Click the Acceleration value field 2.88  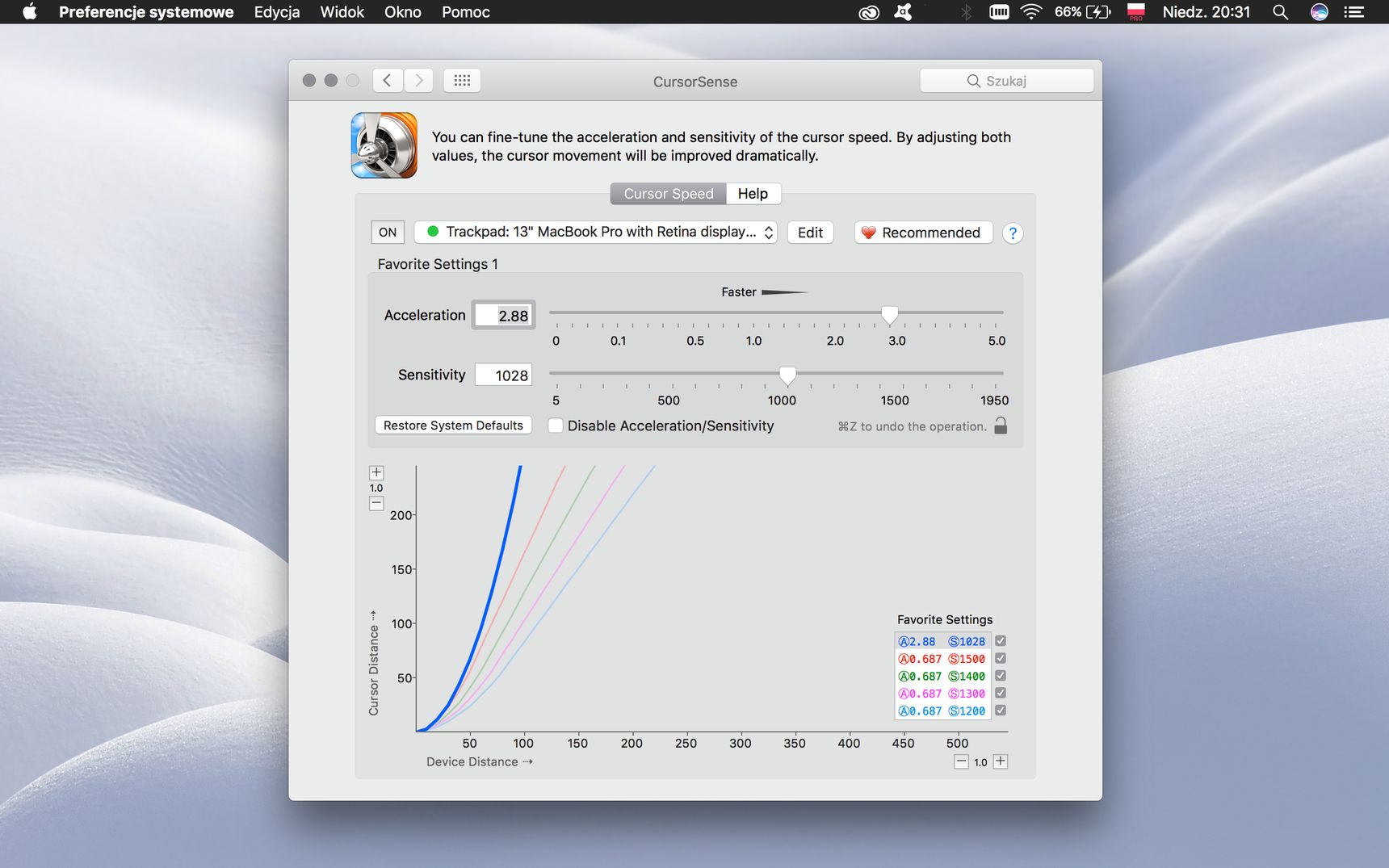[503, 316]
